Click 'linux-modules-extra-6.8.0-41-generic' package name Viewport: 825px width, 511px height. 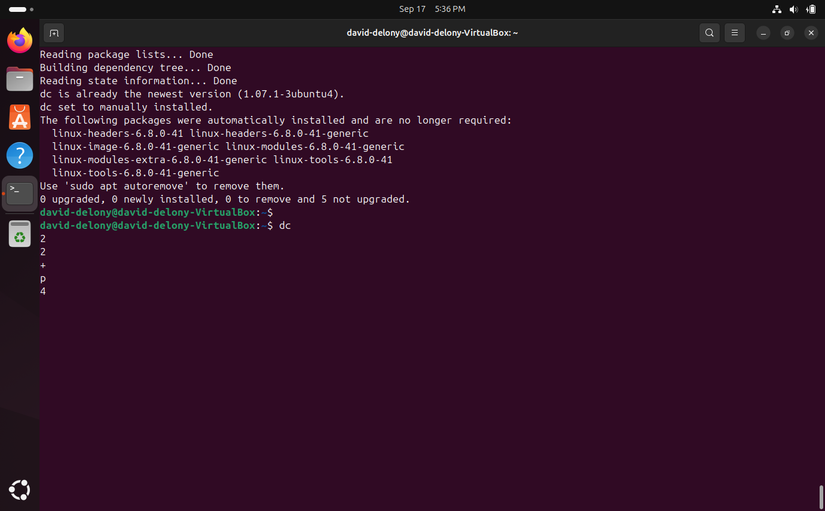pyautogui.click(x=159, y=160)
